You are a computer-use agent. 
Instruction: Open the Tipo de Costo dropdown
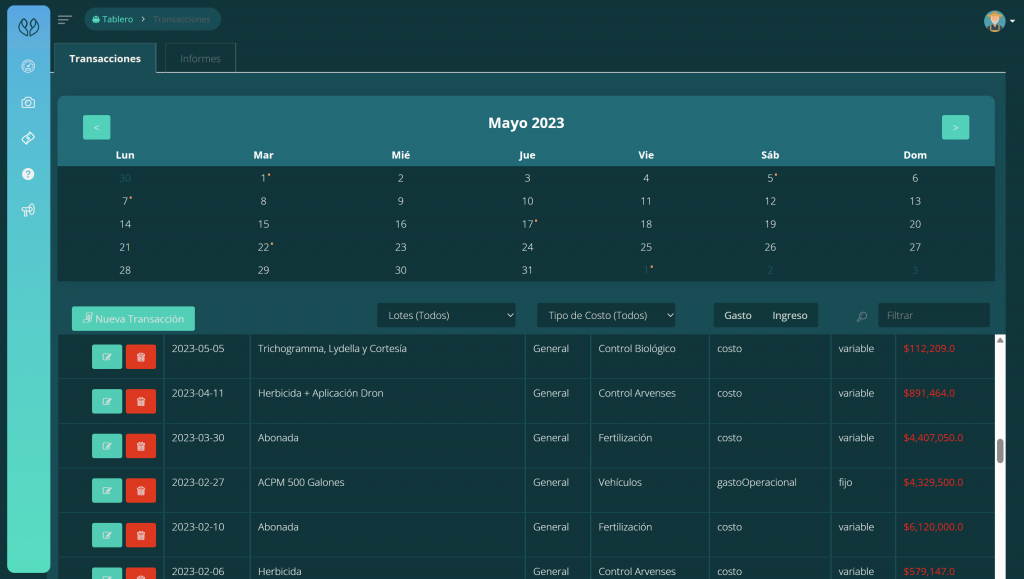[606, 314]
